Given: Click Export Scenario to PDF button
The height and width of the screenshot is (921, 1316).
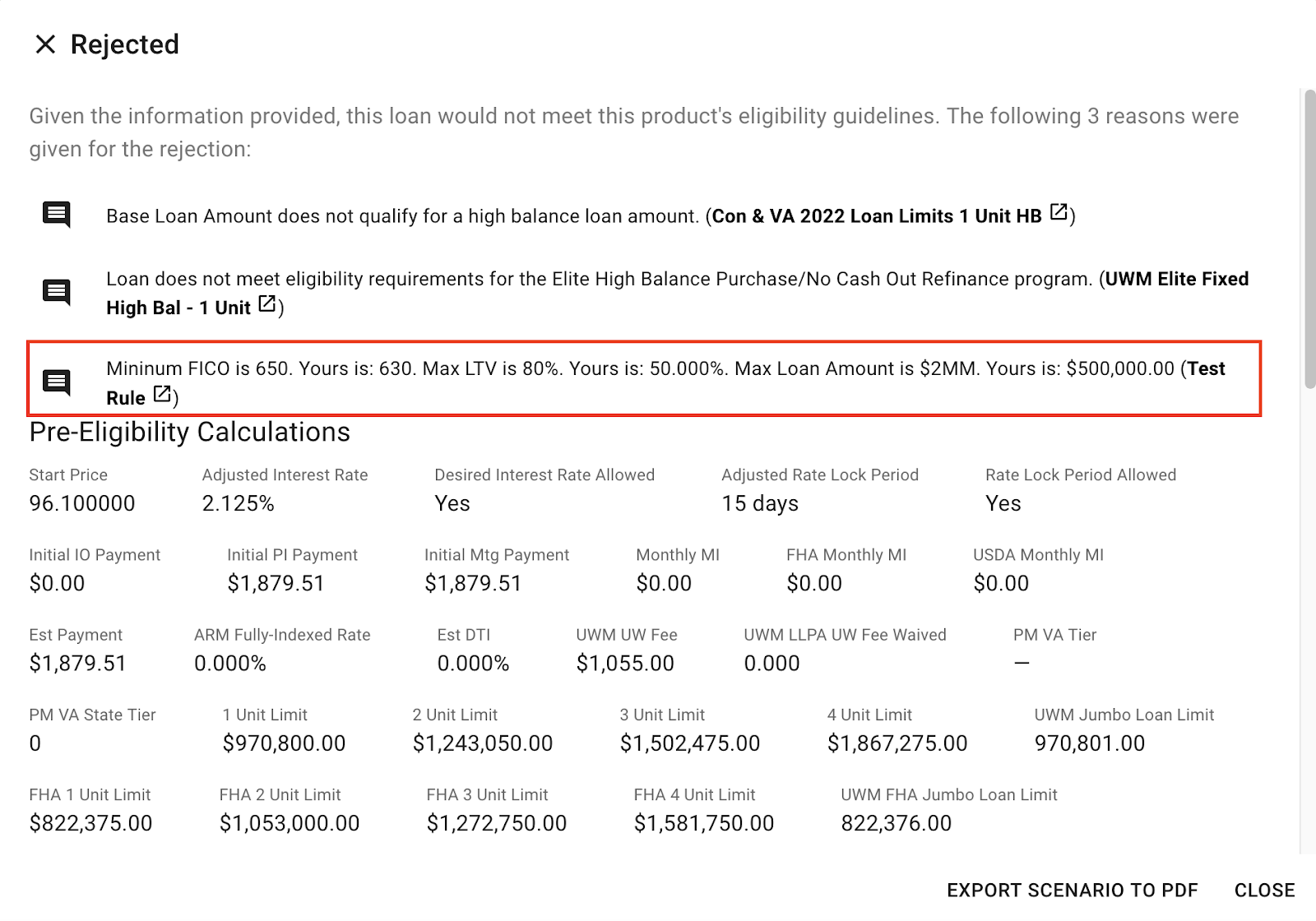Looking at the screenshot, I should tap(1073, 891).
